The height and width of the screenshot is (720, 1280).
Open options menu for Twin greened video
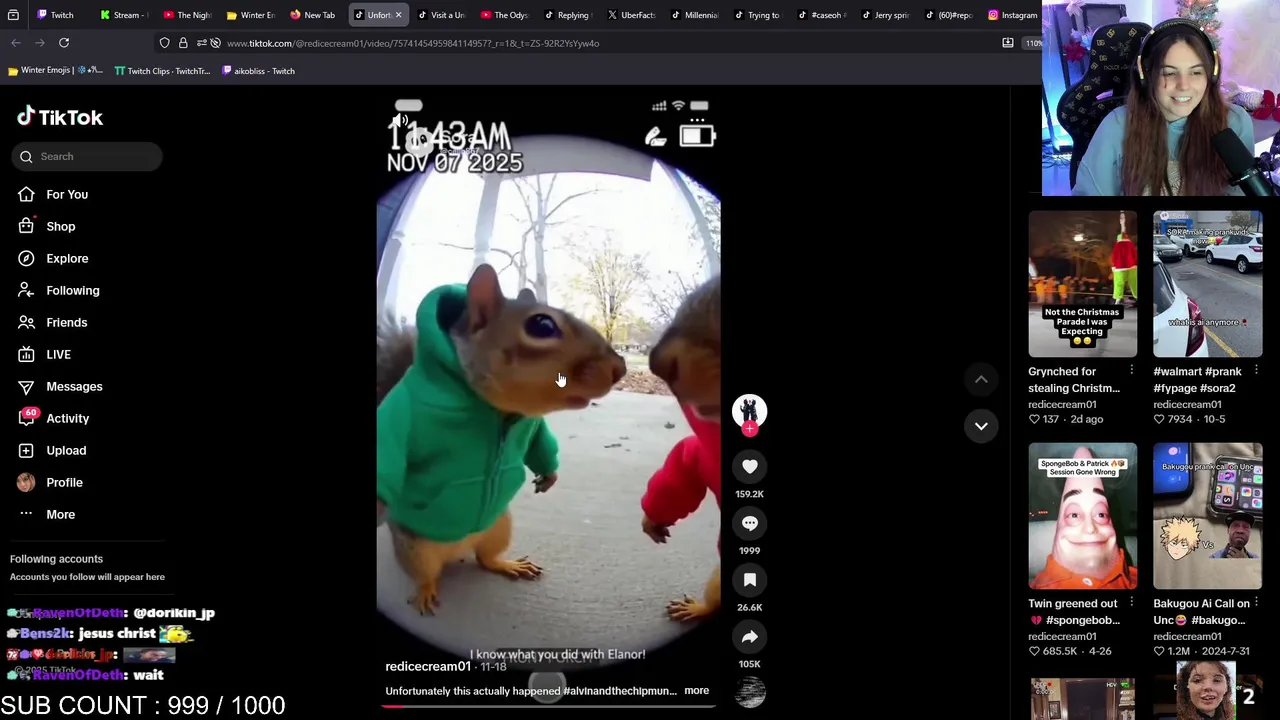(1131, 603)
